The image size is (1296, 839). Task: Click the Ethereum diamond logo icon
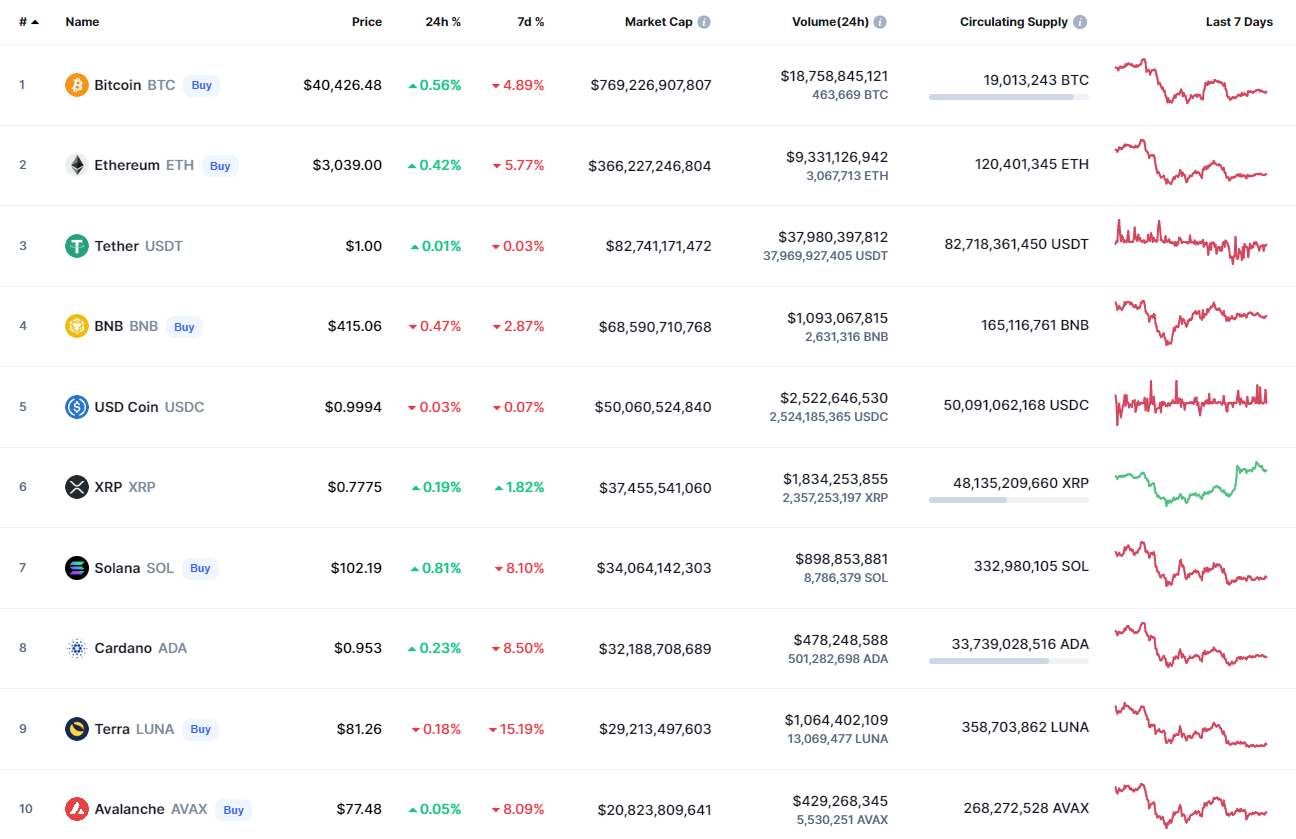coord(77,165)
